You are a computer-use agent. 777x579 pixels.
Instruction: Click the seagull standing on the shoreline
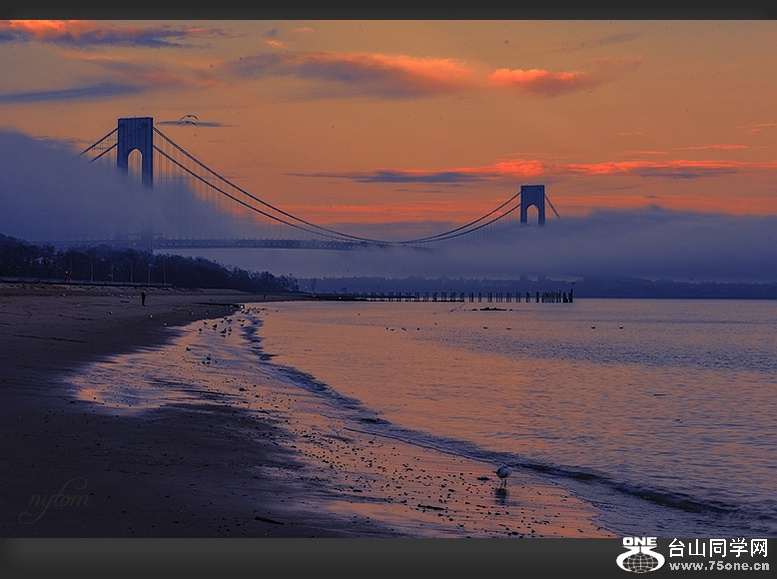[x=503, y=472]
